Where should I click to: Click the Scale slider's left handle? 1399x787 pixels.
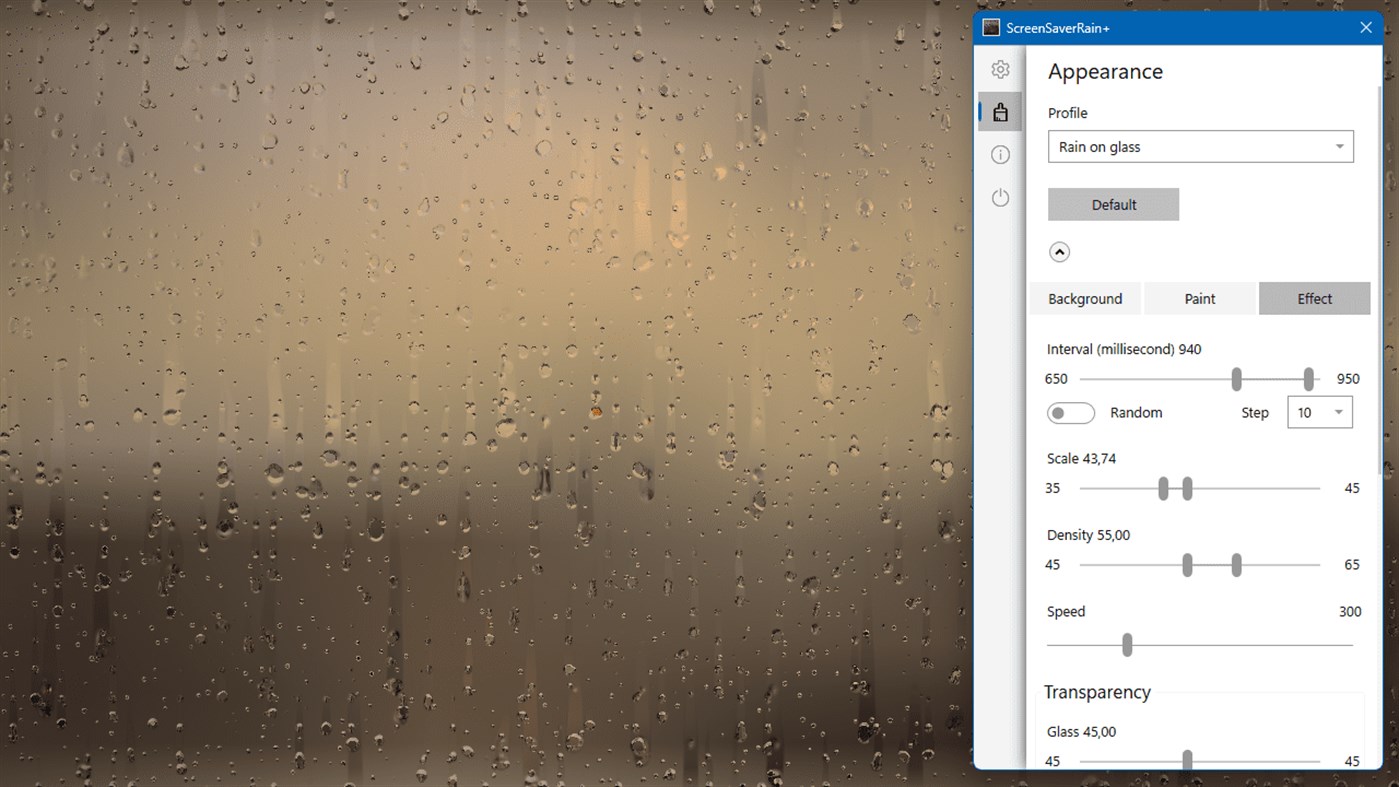[x=1163, y=488]
